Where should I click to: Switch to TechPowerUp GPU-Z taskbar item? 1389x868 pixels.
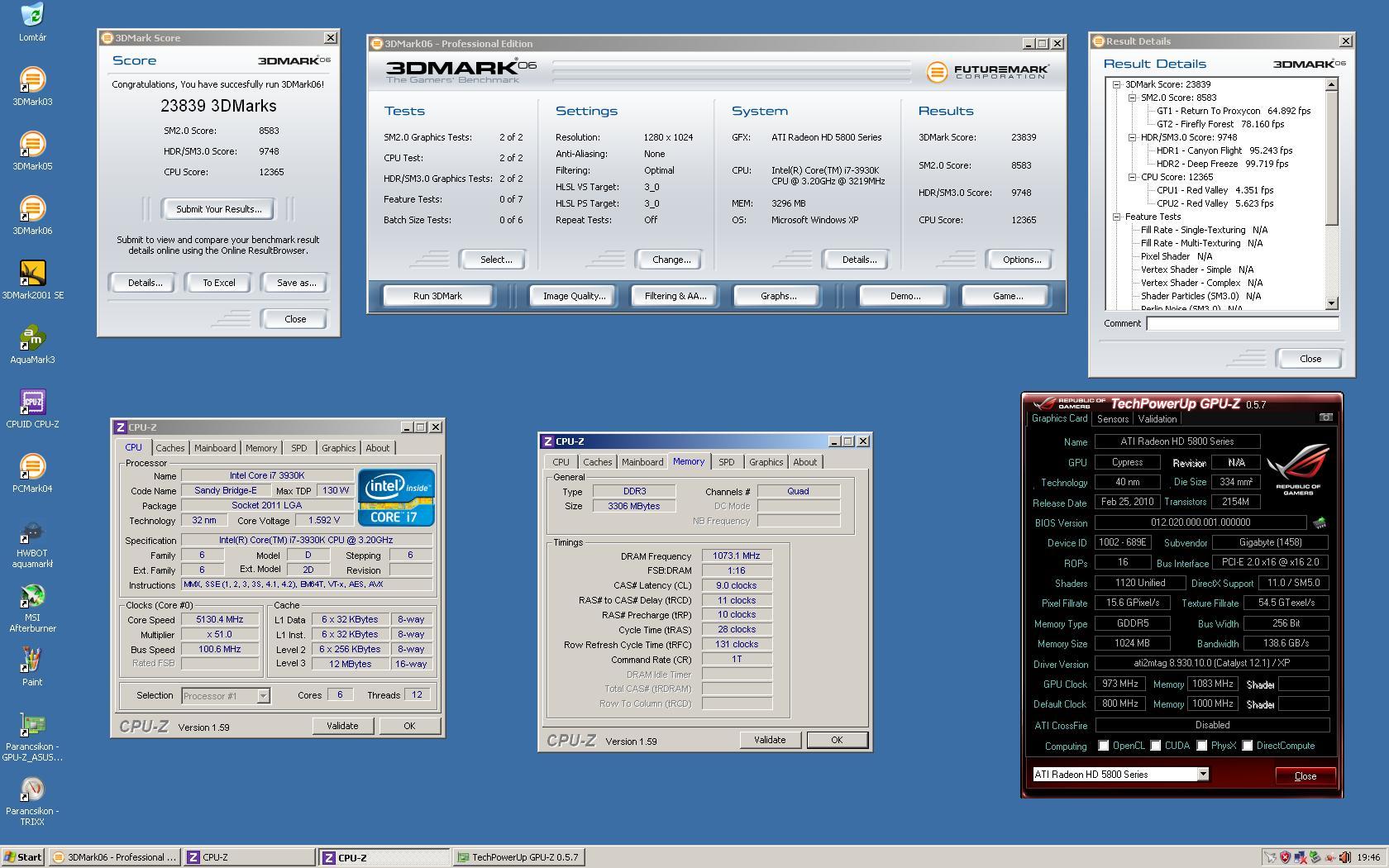pos(519,857)
